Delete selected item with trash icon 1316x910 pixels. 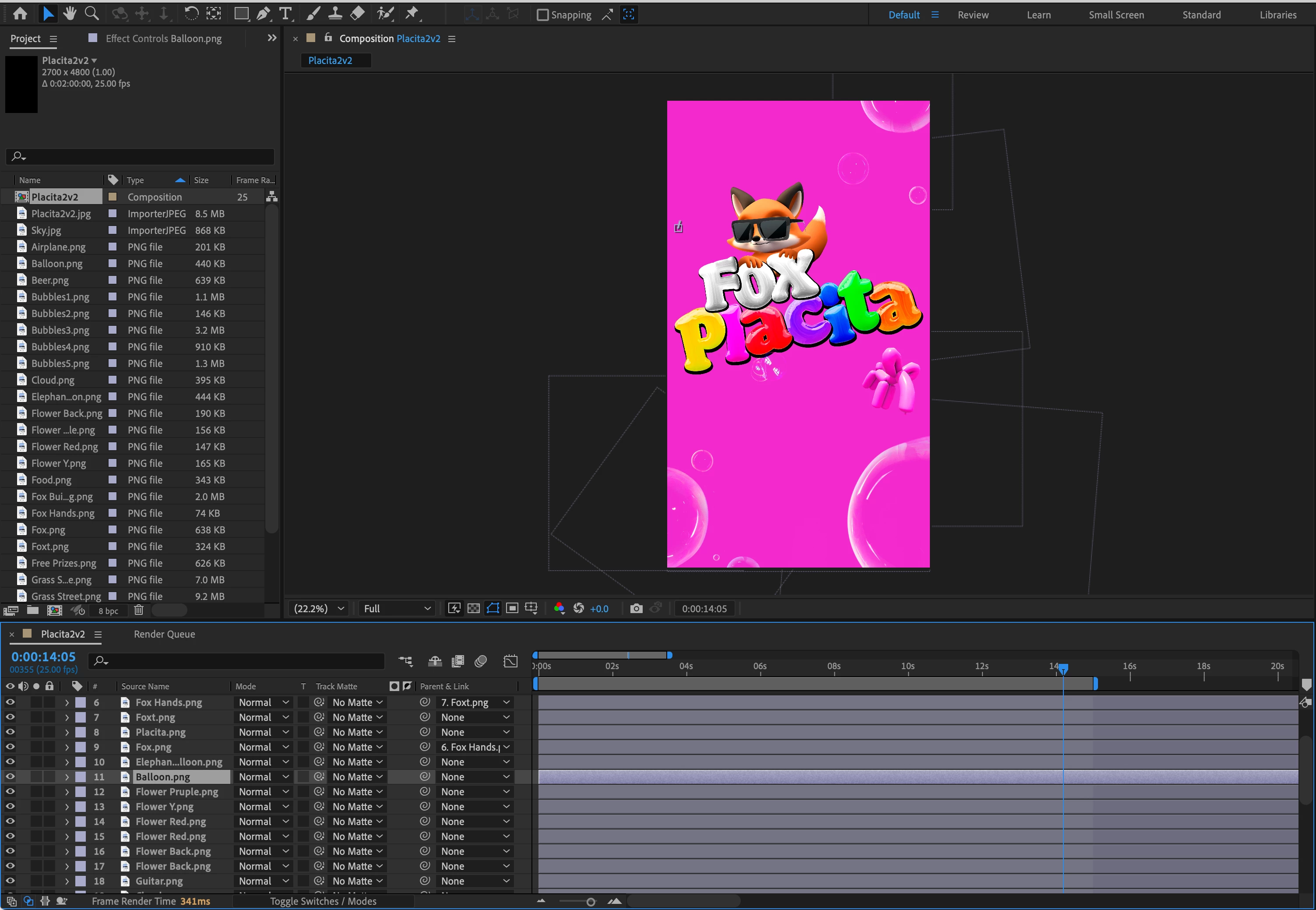point(138,610)
